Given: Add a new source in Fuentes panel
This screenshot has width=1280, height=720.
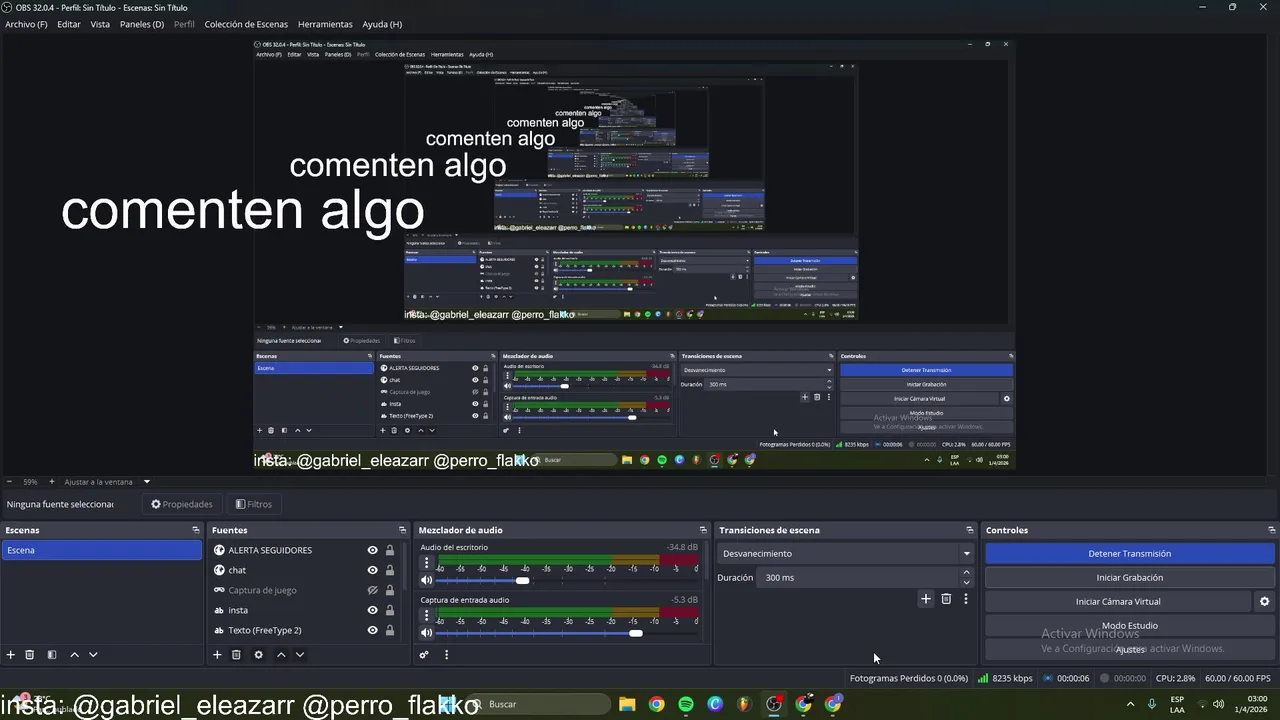Looking at the screenshot, I should (217, 655).
